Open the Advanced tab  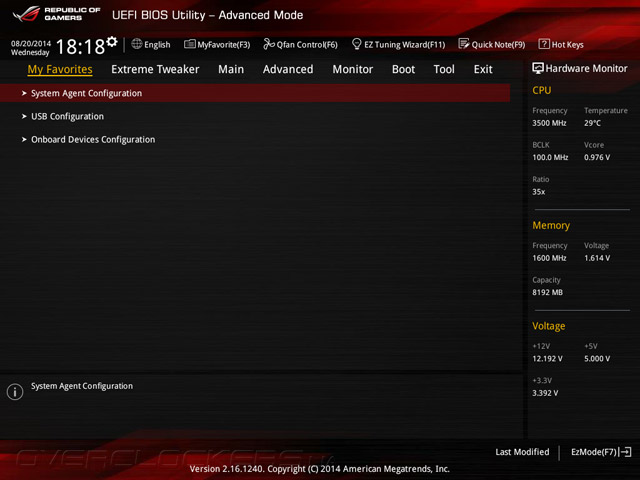click(288, 69)
